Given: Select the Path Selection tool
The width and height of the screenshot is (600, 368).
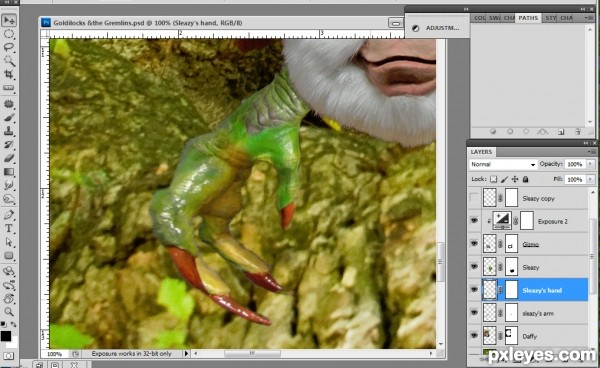Looking at the screenshot, I should [9, 242].
